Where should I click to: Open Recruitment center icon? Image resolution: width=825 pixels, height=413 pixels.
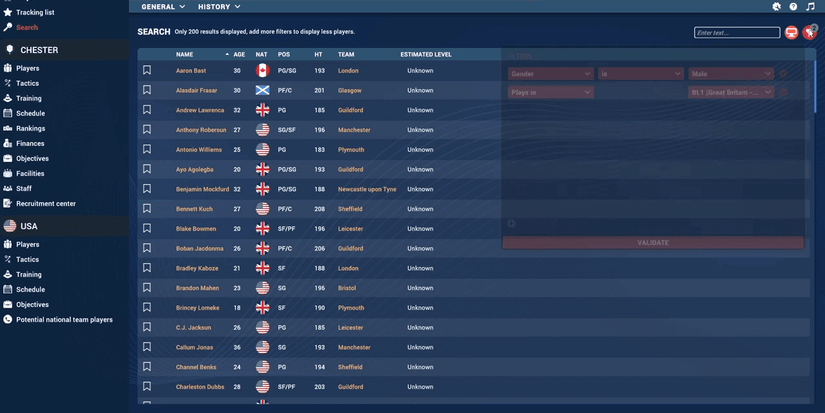[7, 204]
